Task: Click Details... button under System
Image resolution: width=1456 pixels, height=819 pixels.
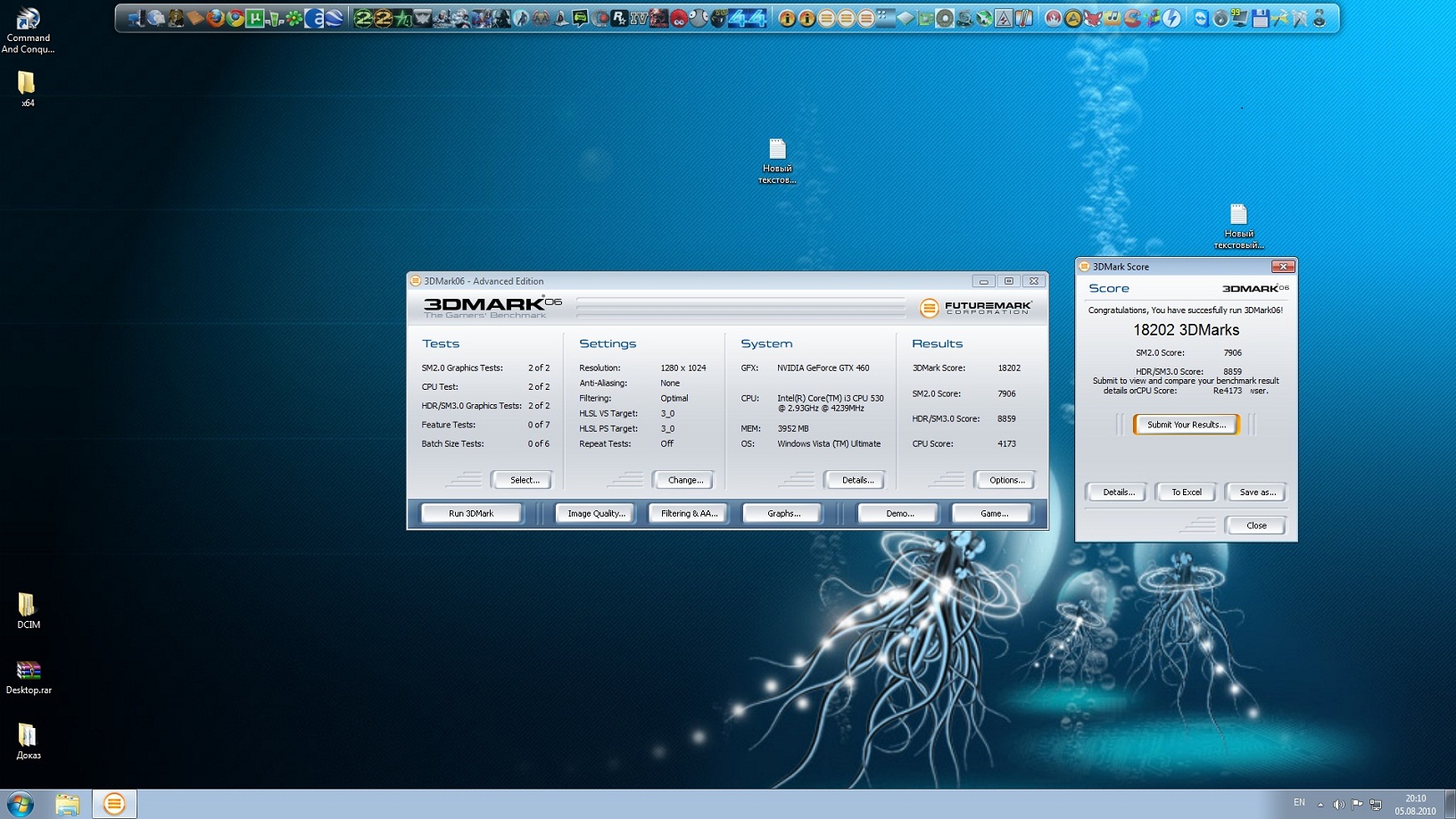Action: tap(856, 480)
